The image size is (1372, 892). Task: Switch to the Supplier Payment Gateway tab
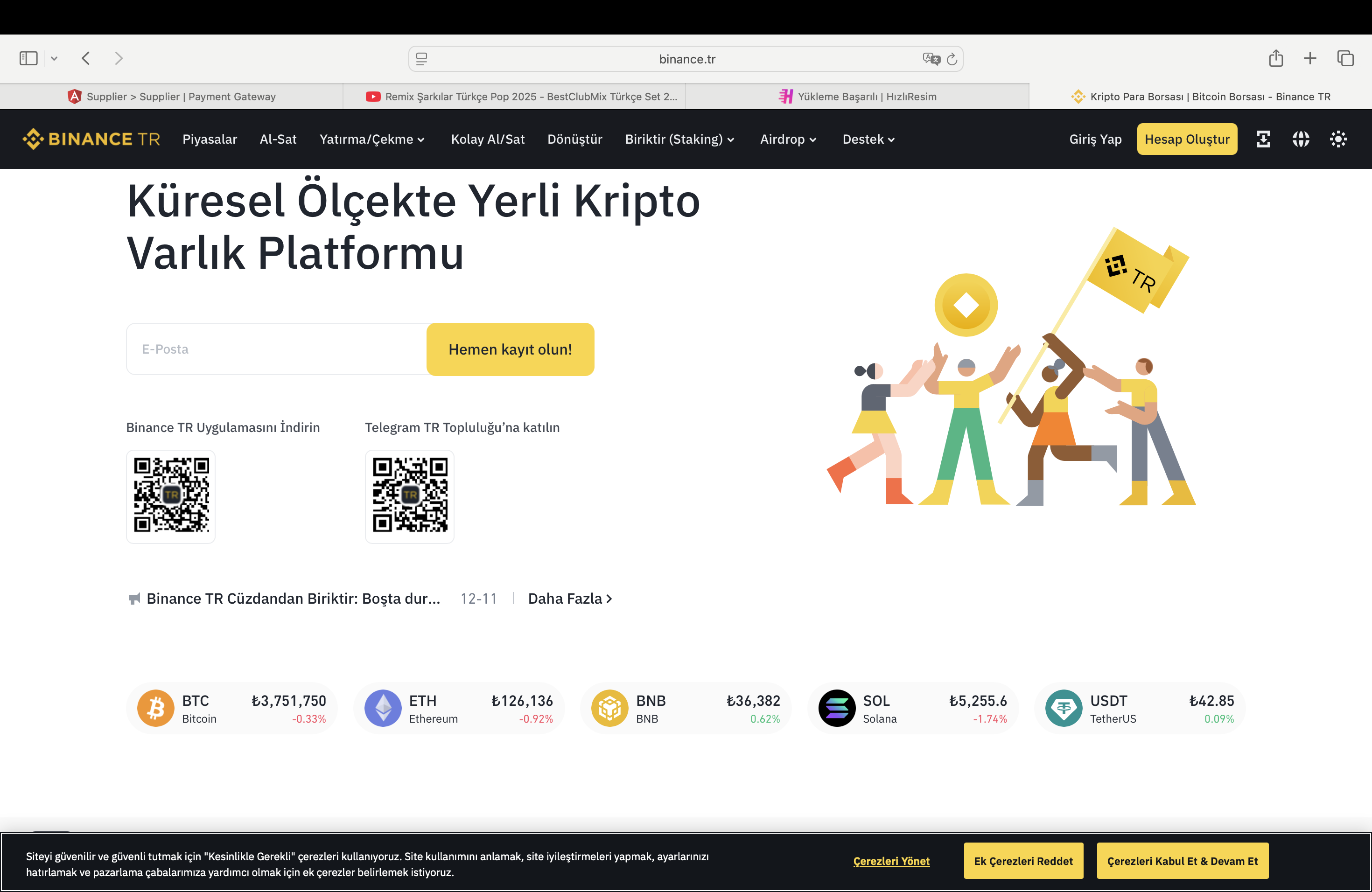point(171,96)
